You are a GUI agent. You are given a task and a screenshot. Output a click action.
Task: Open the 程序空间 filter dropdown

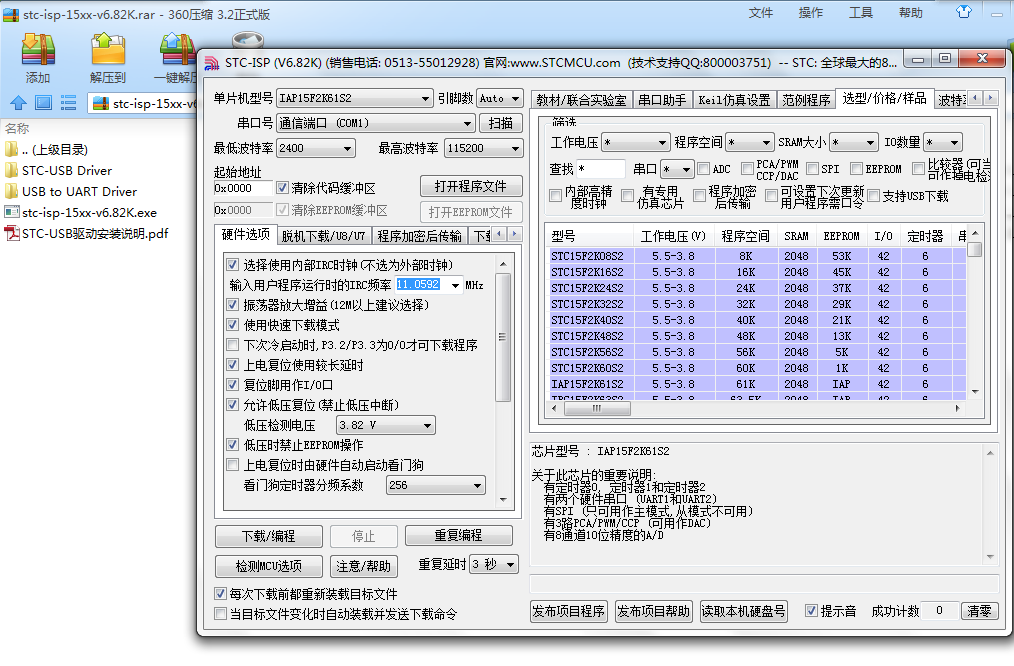[750, 142]
